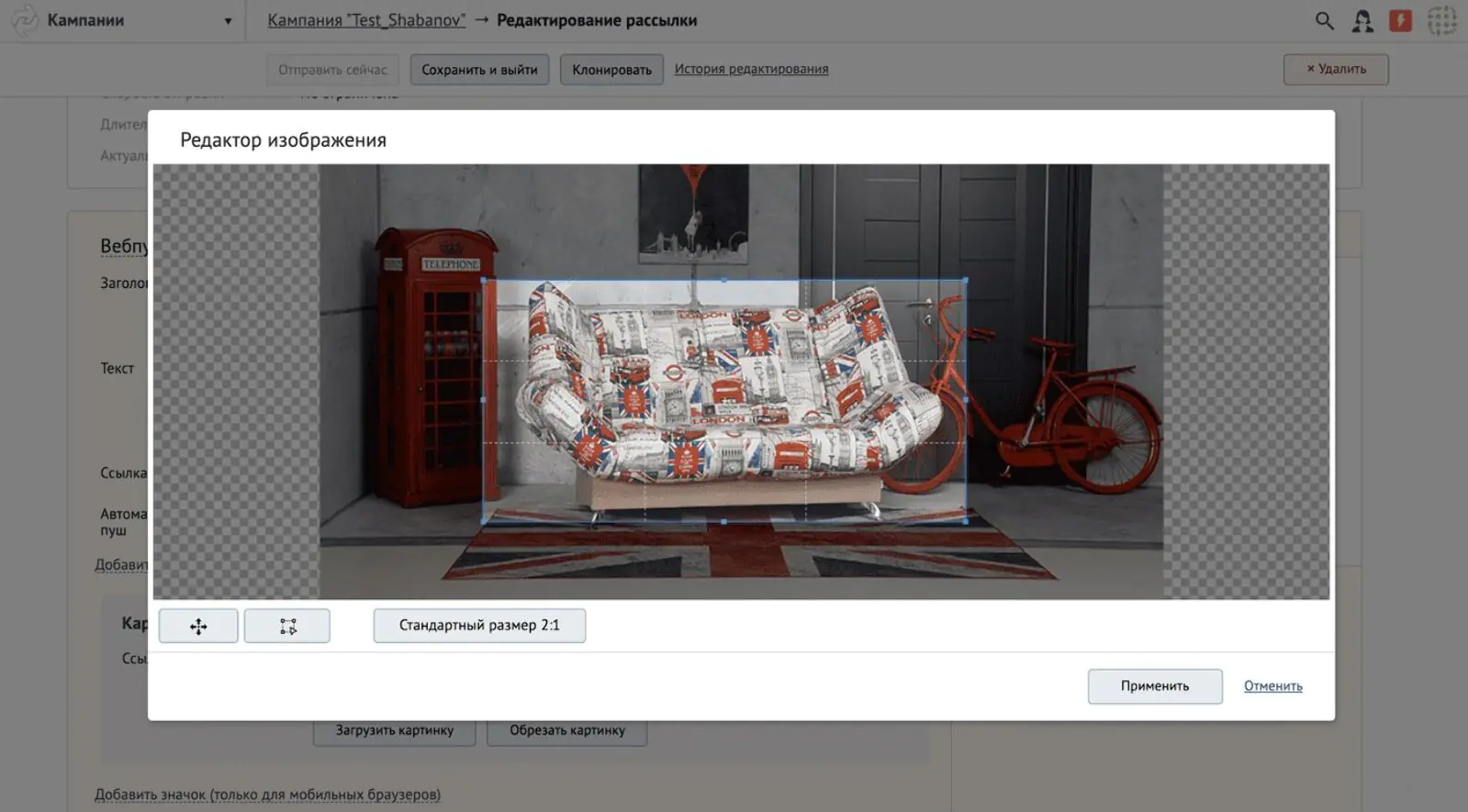This screenshot has height=812, width=1468.
Task: Expand the Кампании section dropdown
Action: coord(228,21)
